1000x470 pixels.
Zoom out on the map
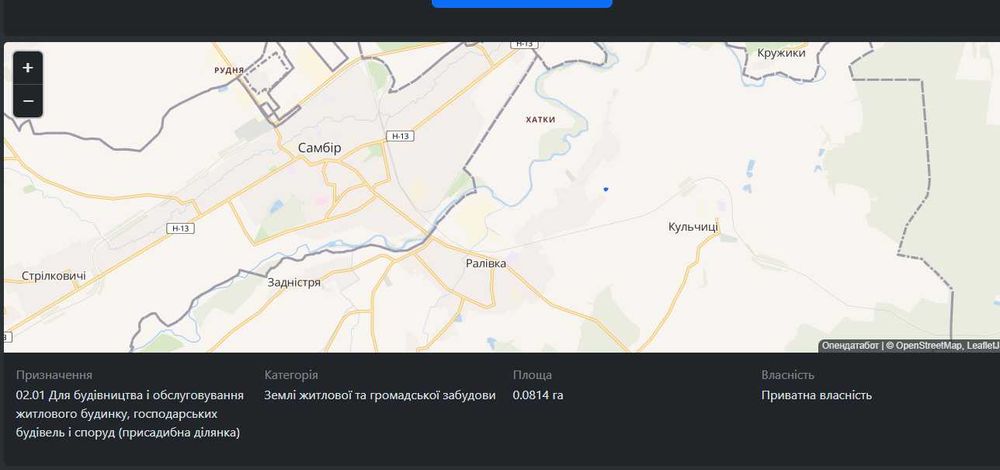tap(27, 101)
